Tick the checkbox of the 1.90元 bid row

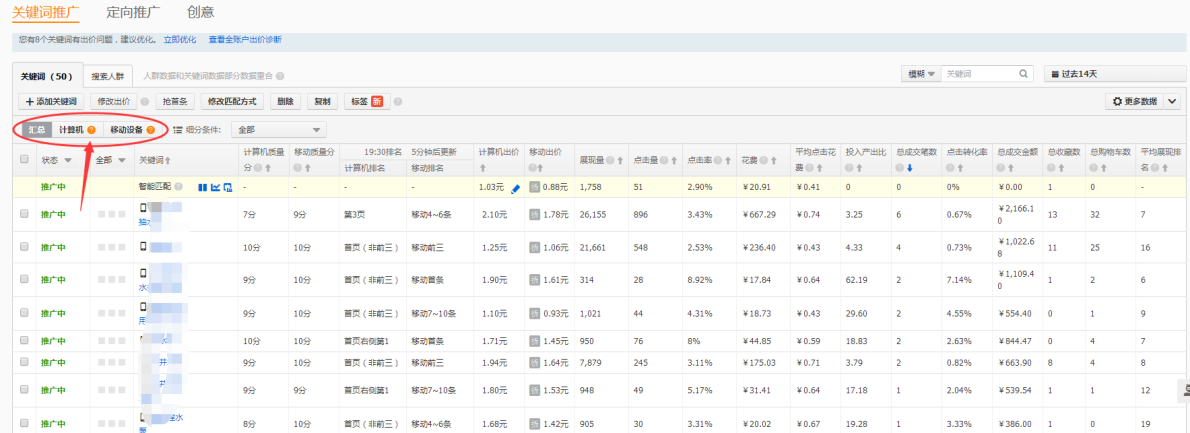click(x=24, y=280)
